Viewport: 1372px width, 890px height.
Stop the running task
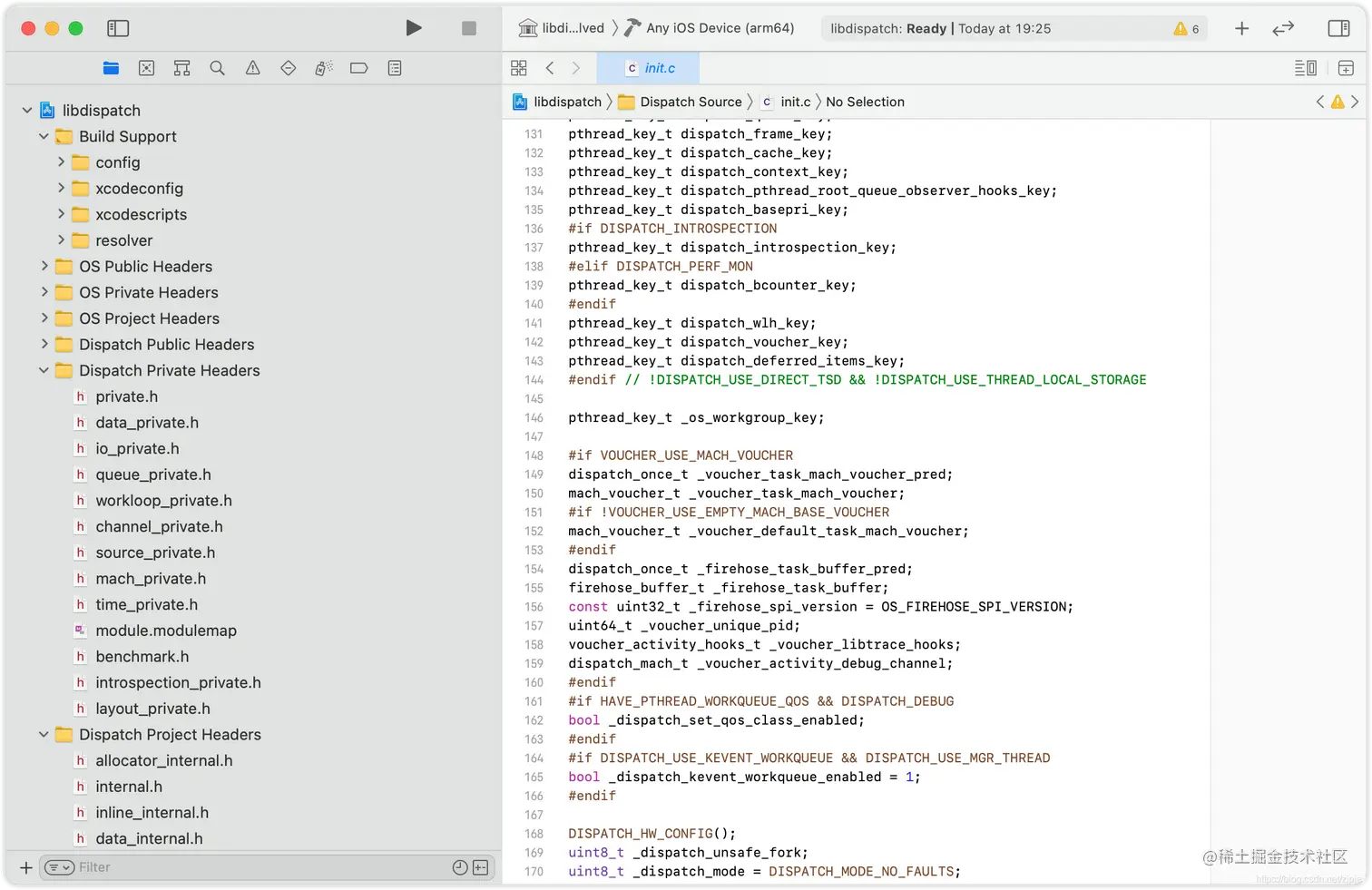[469, 28]
